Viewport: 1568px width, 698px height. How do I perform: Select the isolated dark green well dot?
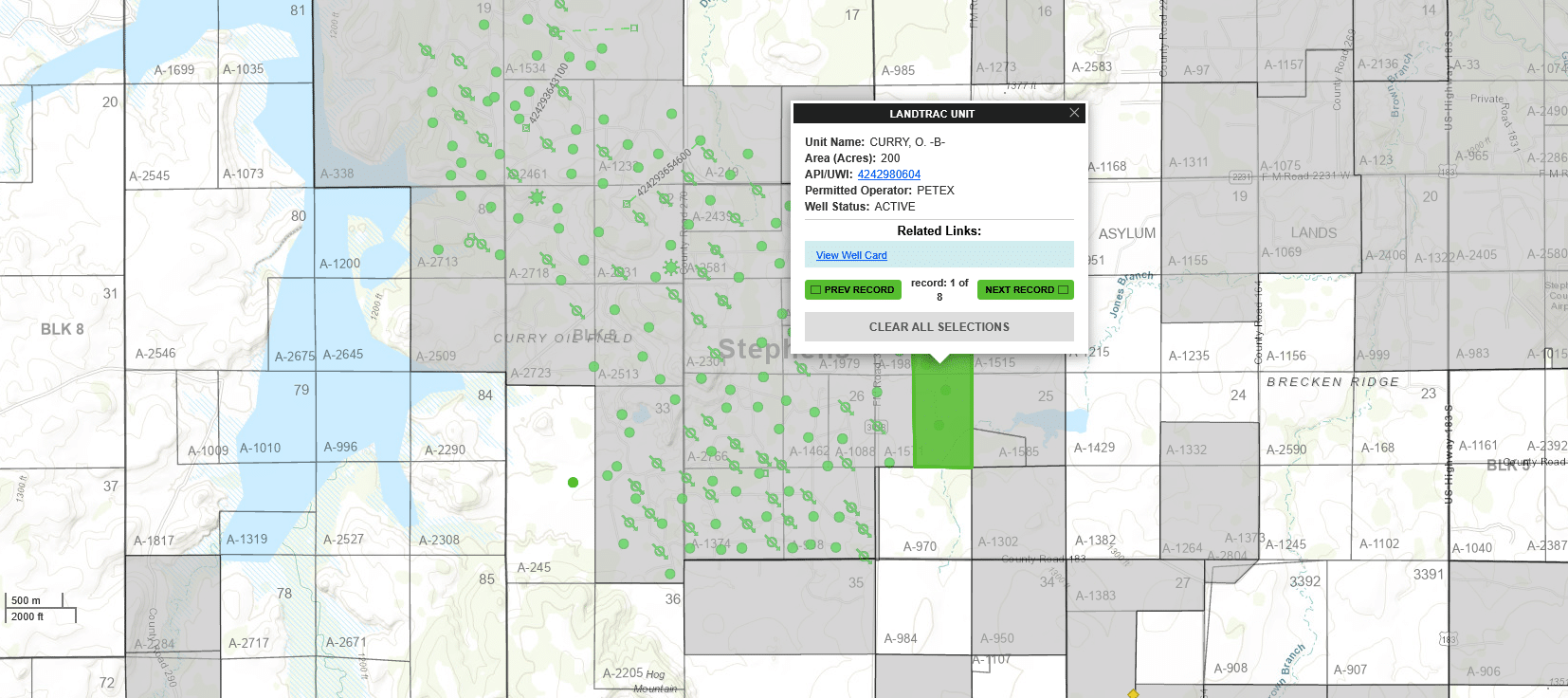tap(573, 483)
